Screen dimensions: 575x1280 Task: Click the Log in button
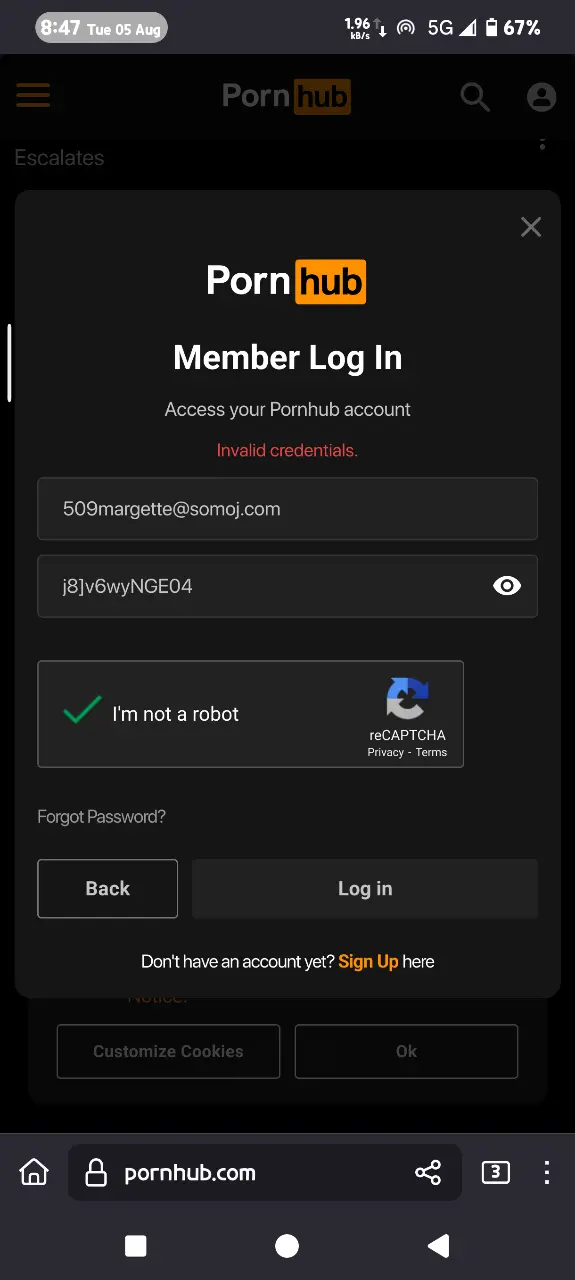click(365, 888)
